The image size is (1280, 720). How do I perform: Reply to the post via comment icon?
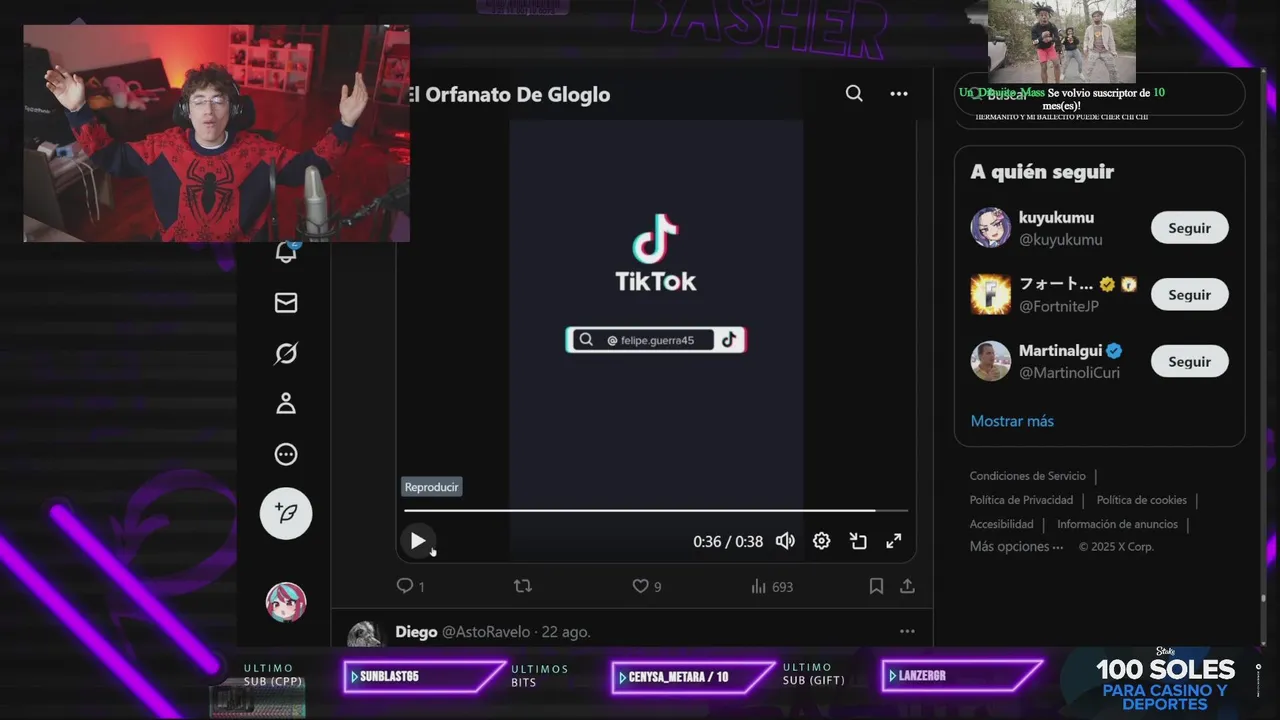pyautogui.click(x=405, y=586)
